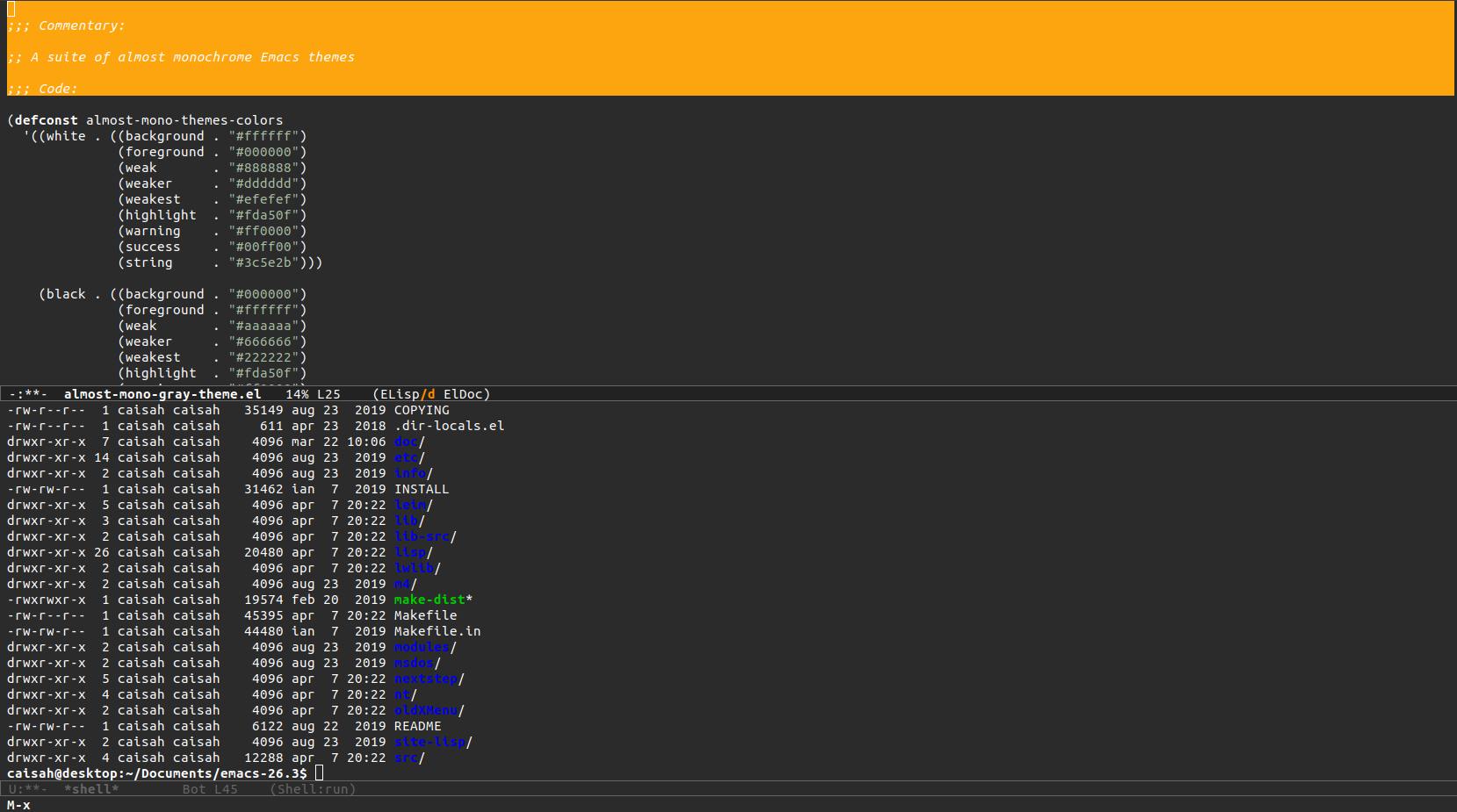Click the src/ directory name
Image resolution: width=1457 pixels, height=812 pixels.
[x=409, y=758]
